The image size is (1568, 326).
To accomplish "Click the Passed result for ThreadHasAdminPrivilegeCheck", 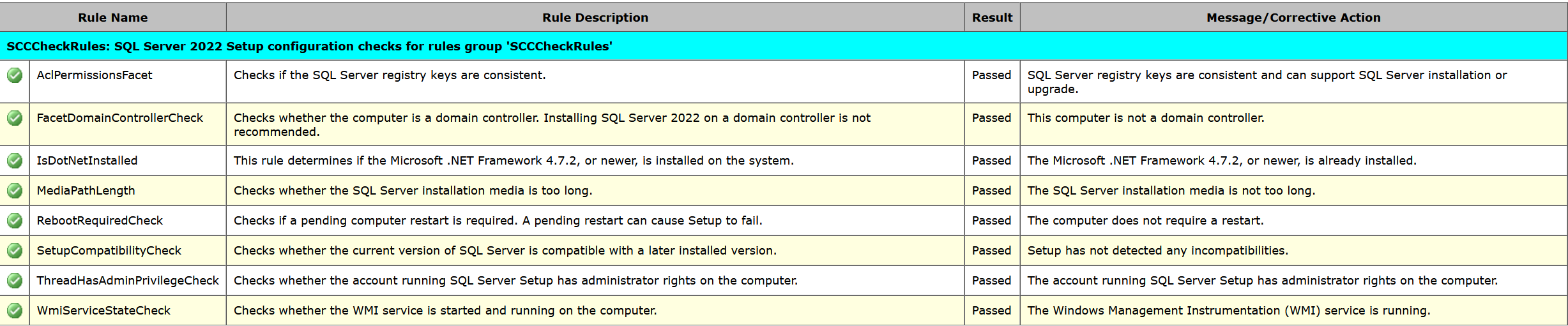I will click(x=992, y=281).
